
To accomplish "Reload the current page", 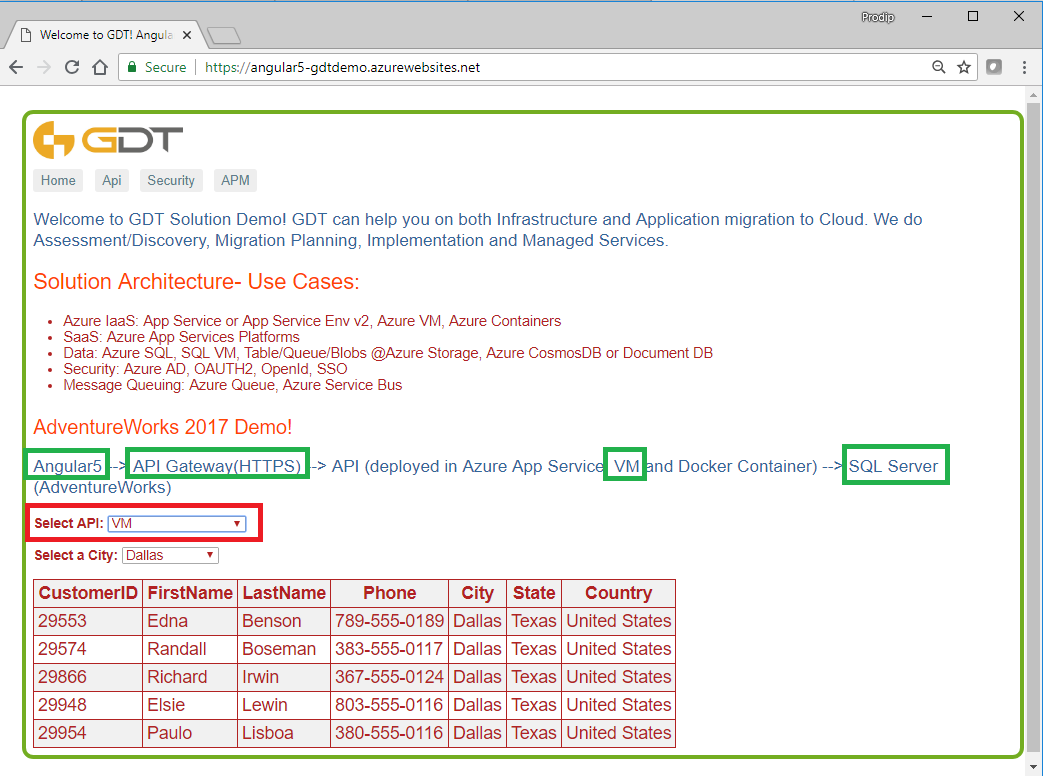I will point(72,67).
